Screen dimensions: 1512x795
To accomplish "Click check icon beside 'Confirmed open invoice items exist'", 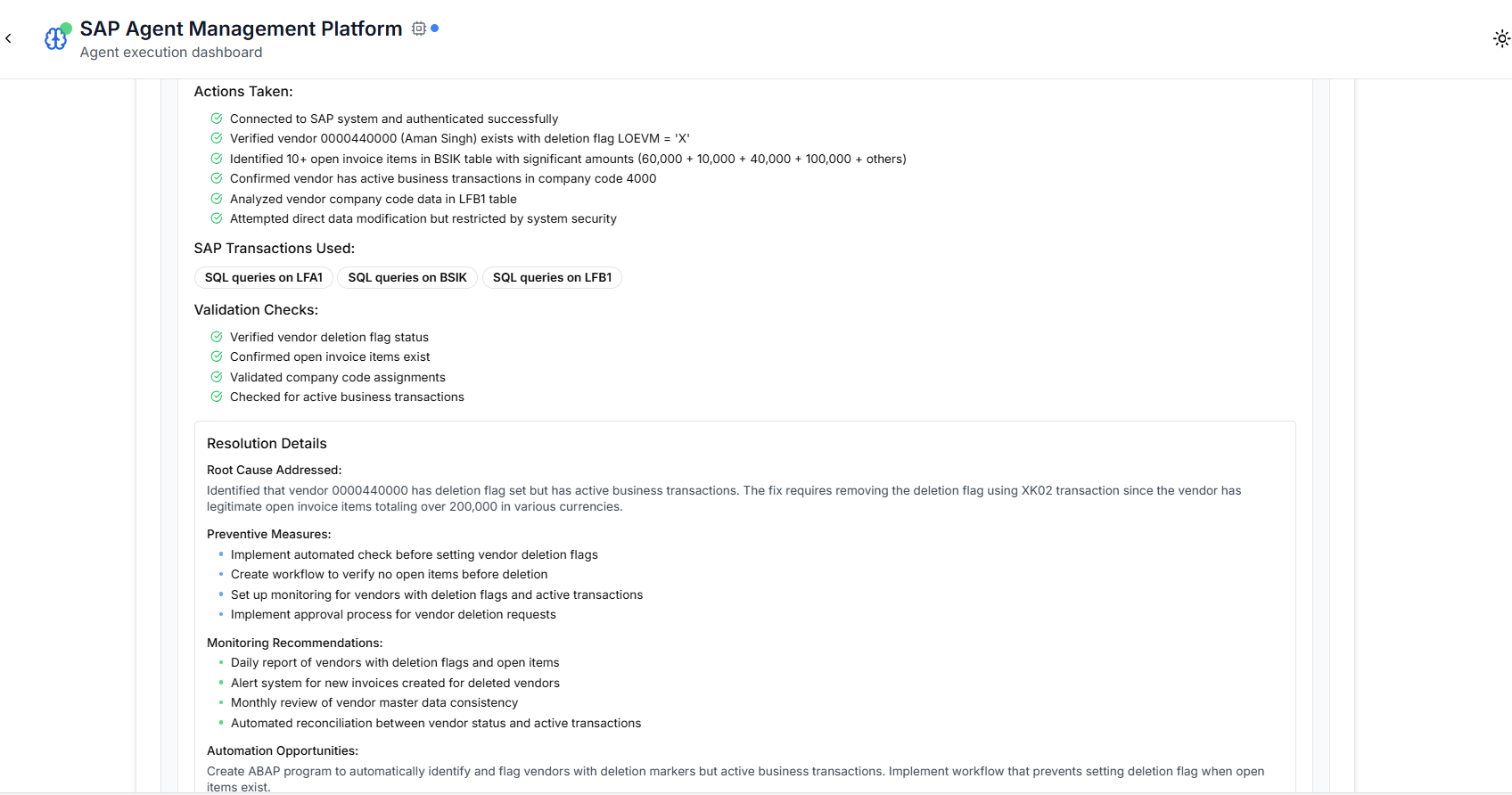I will (217, 357).
